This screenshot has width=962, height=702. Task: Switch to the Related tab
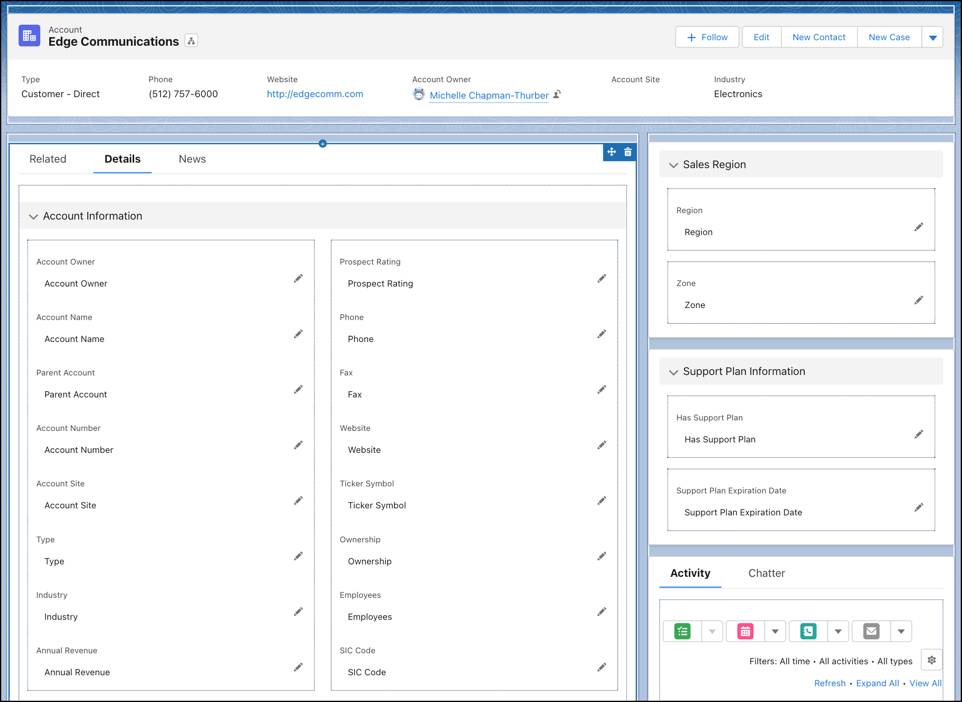tap(48, 159)
